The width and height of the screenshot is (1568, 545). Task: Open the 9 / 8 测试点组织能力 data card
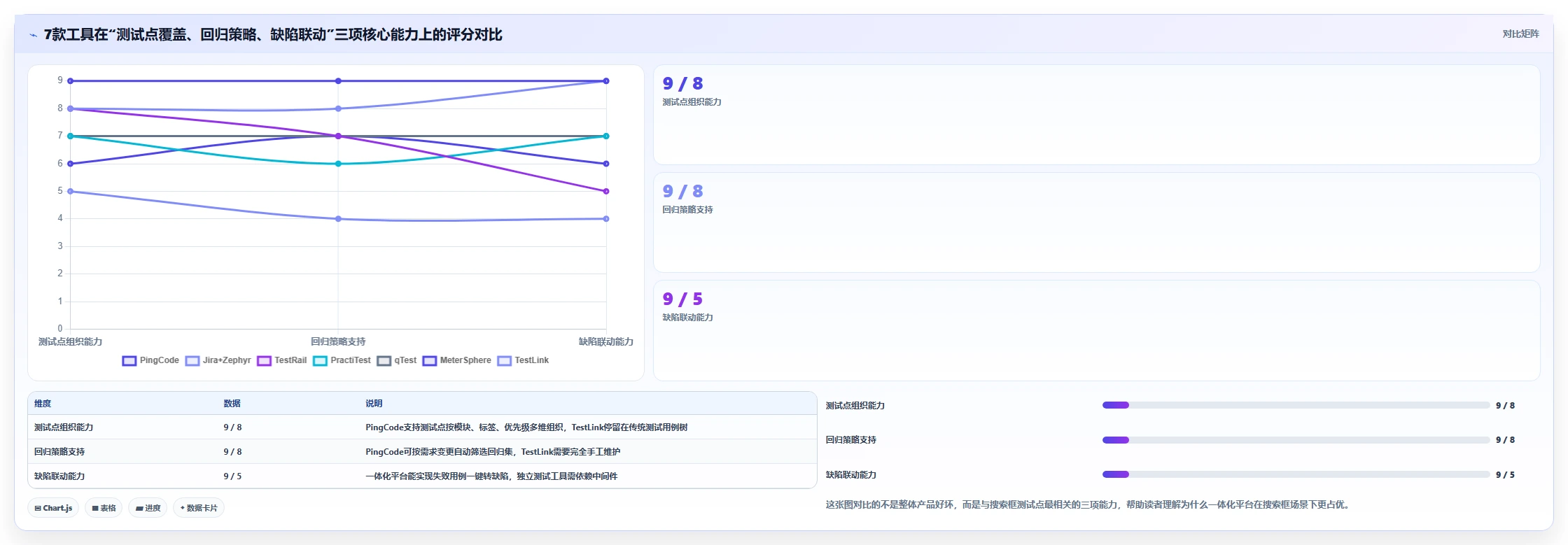click(1096, 115)
